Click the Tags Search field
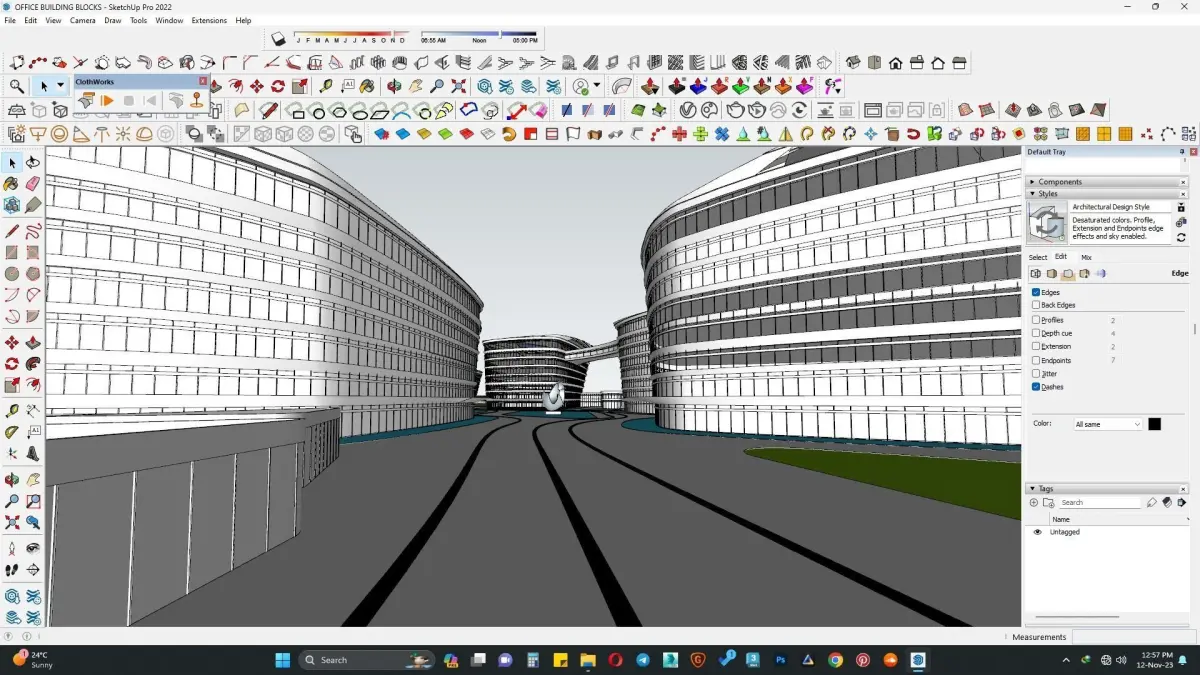The width and height of the screenshot is (1200, 675). [x=1100, y=502]
